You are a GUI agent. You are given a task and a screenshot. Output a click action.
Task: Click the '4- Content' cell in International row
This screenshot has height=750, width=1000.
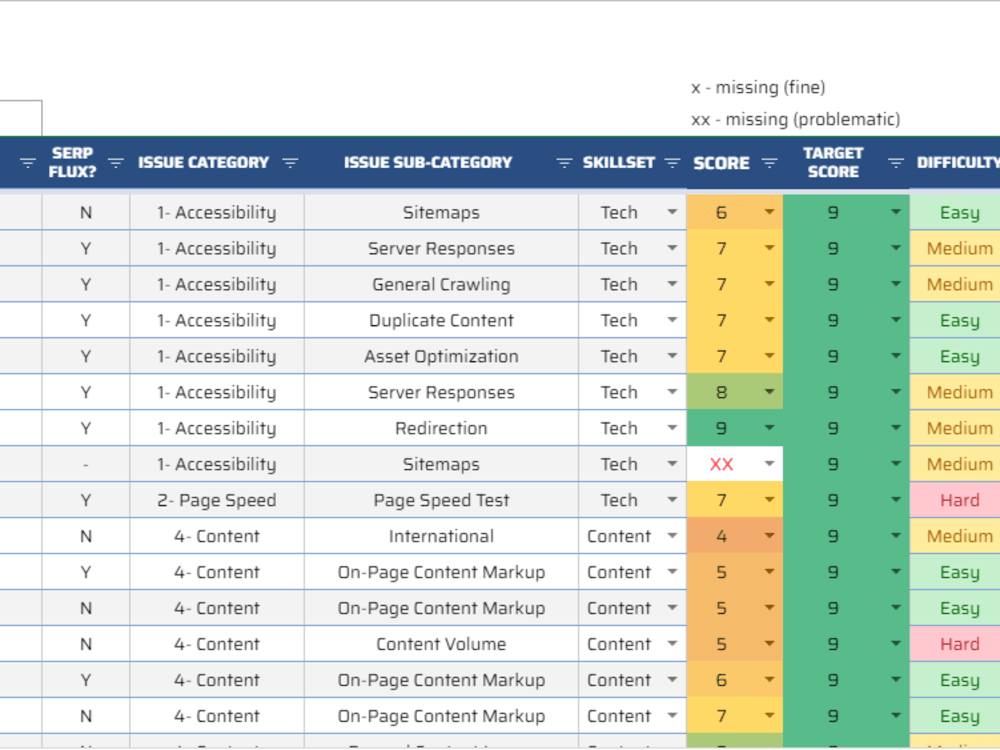click(217, 536)
